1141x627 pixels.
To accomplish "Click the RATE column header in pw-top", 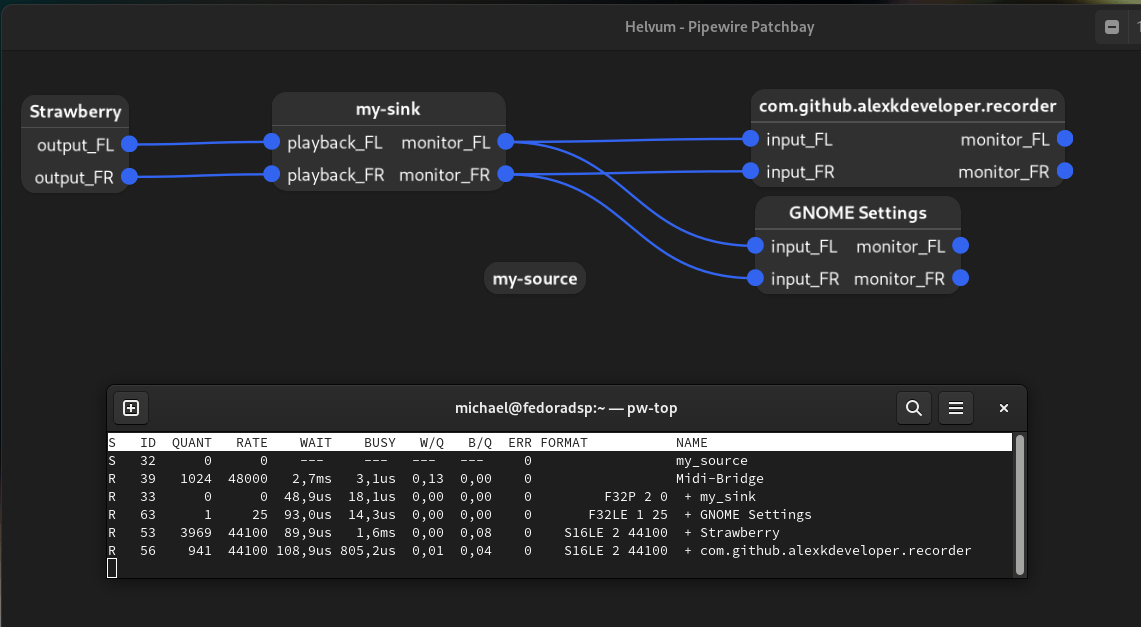I will coord(252,443).
